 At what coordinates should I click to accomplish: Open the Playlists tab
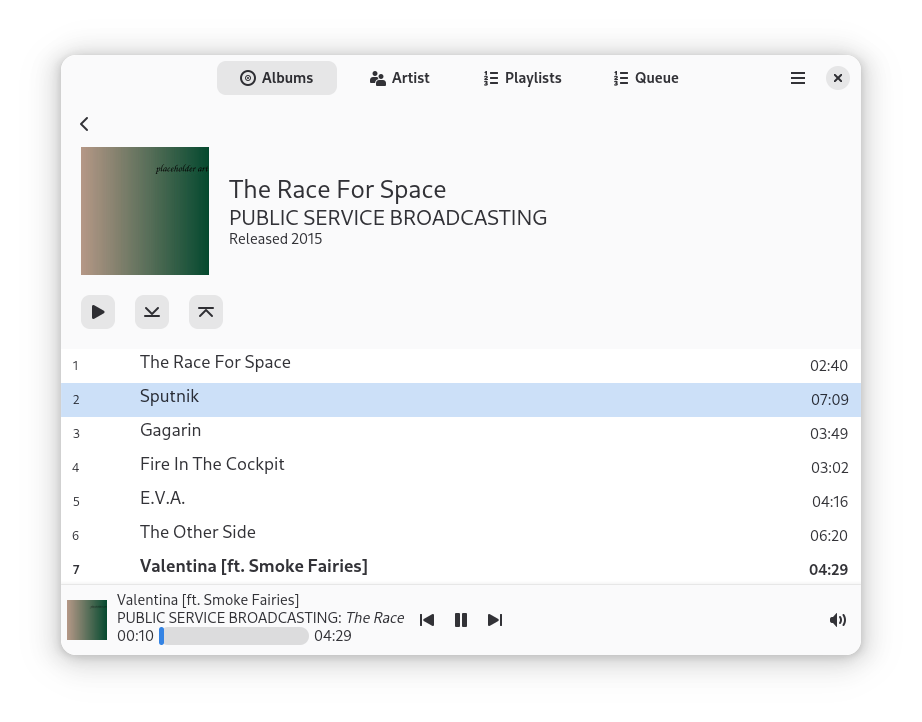(523, 78)
